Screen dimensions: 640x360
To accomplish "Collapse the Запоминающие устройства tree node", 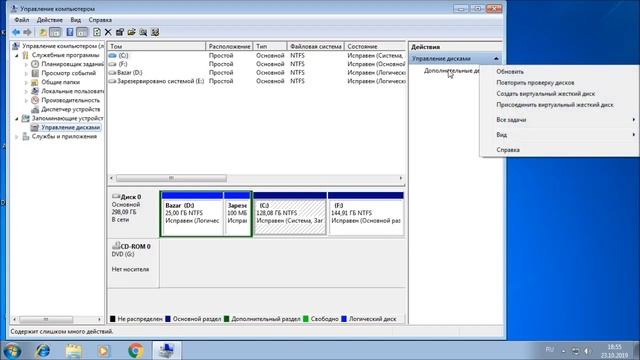I will point(17,118).
